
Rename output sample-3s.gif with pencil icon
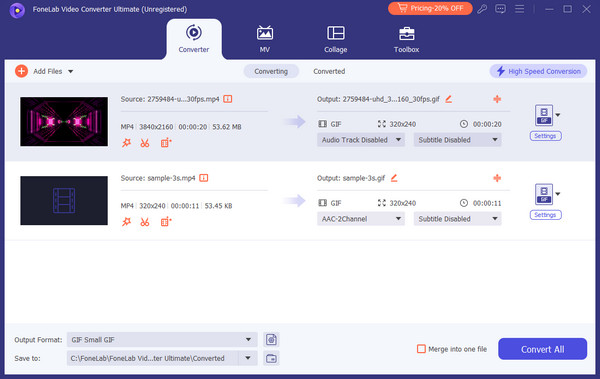click(x=394, y=178)
